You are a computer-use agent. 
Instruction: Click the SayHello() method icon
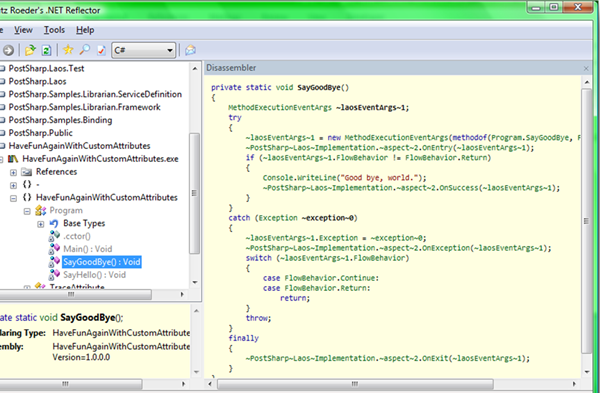(54, 275)
